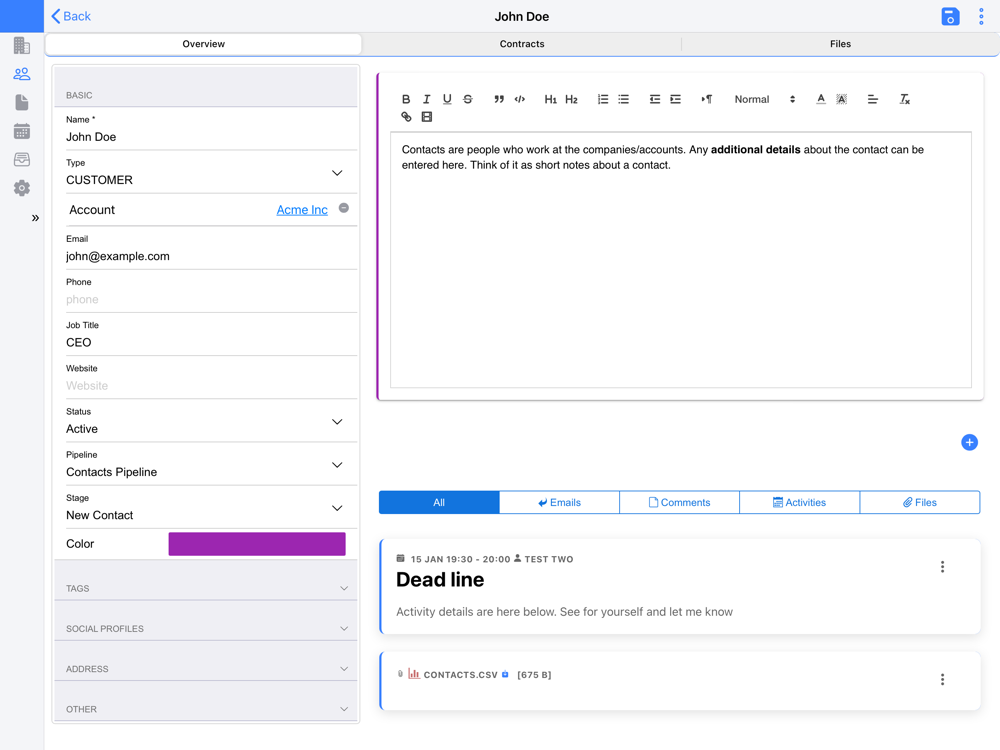
Task: Switch to the Overview tab
Action: tap(203, 44)
